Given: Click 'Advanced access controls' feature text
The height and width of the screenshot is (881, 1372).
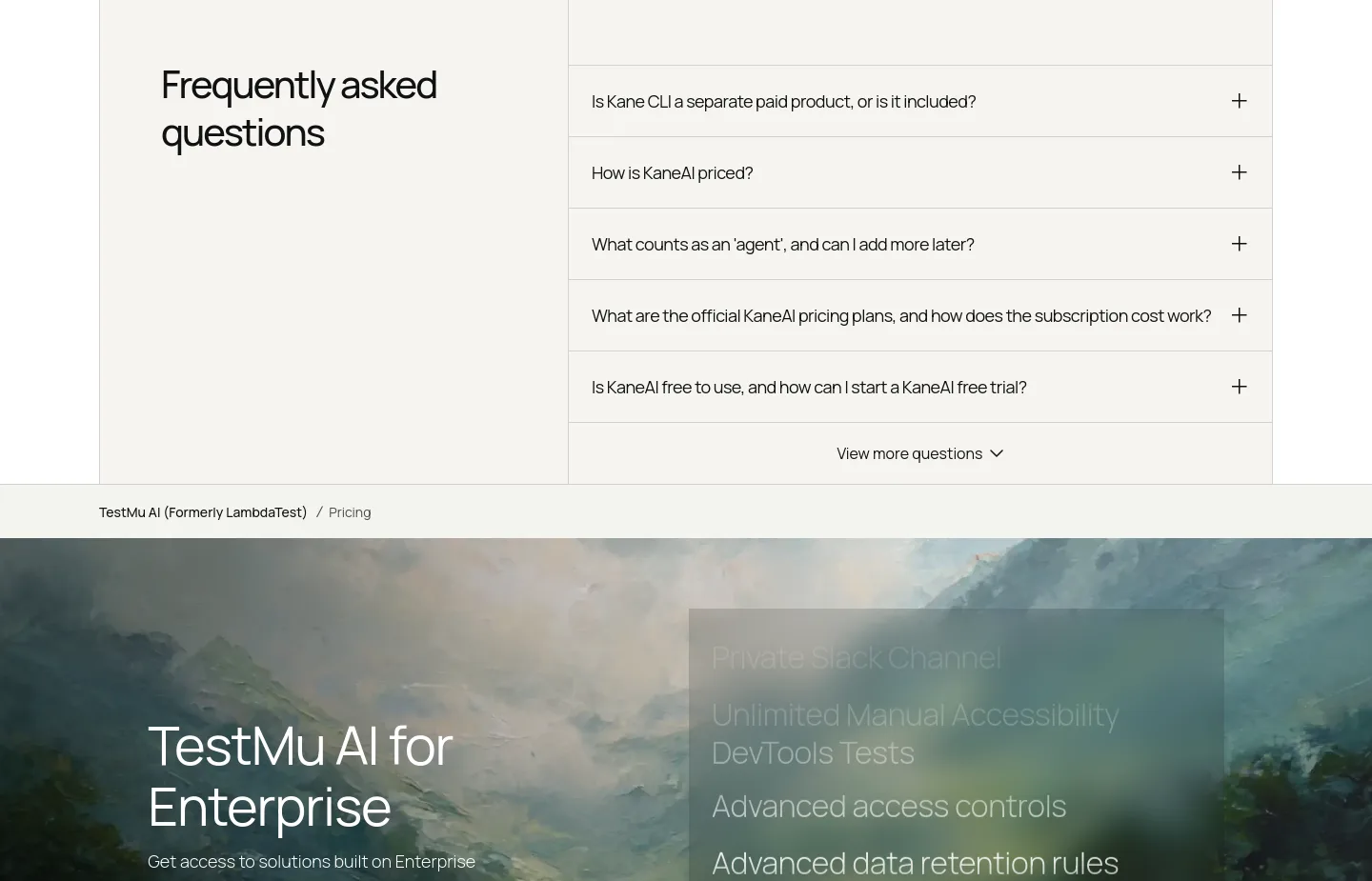Looking at the screenshot, I should (889, 806).
